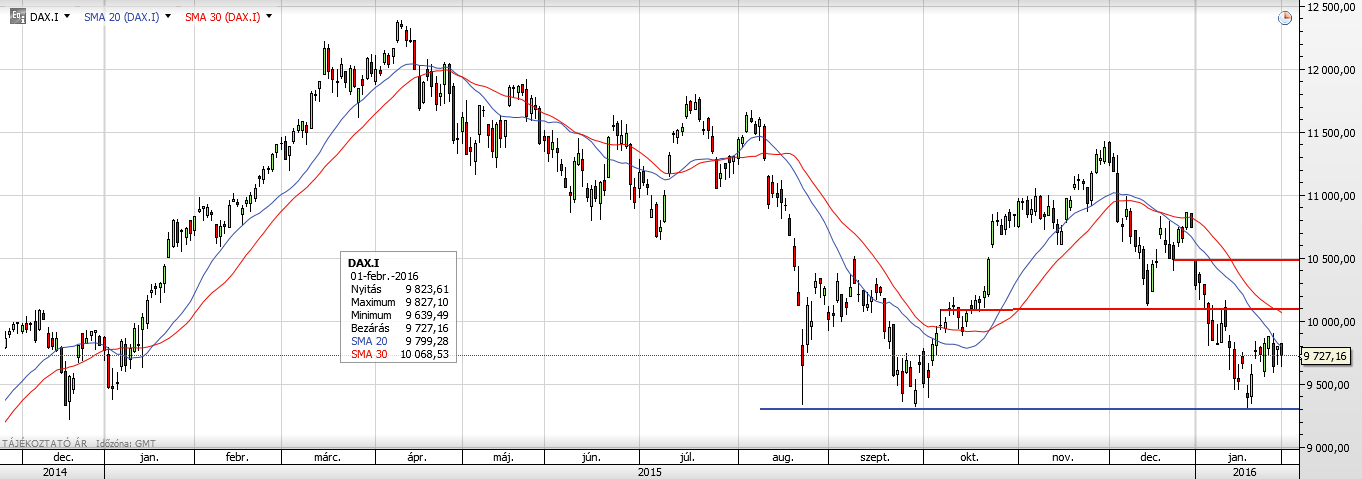1362x479 pixels.
Task: Click the SMA 30 10 068,53 row in tooltip
Action: (400, 354)
